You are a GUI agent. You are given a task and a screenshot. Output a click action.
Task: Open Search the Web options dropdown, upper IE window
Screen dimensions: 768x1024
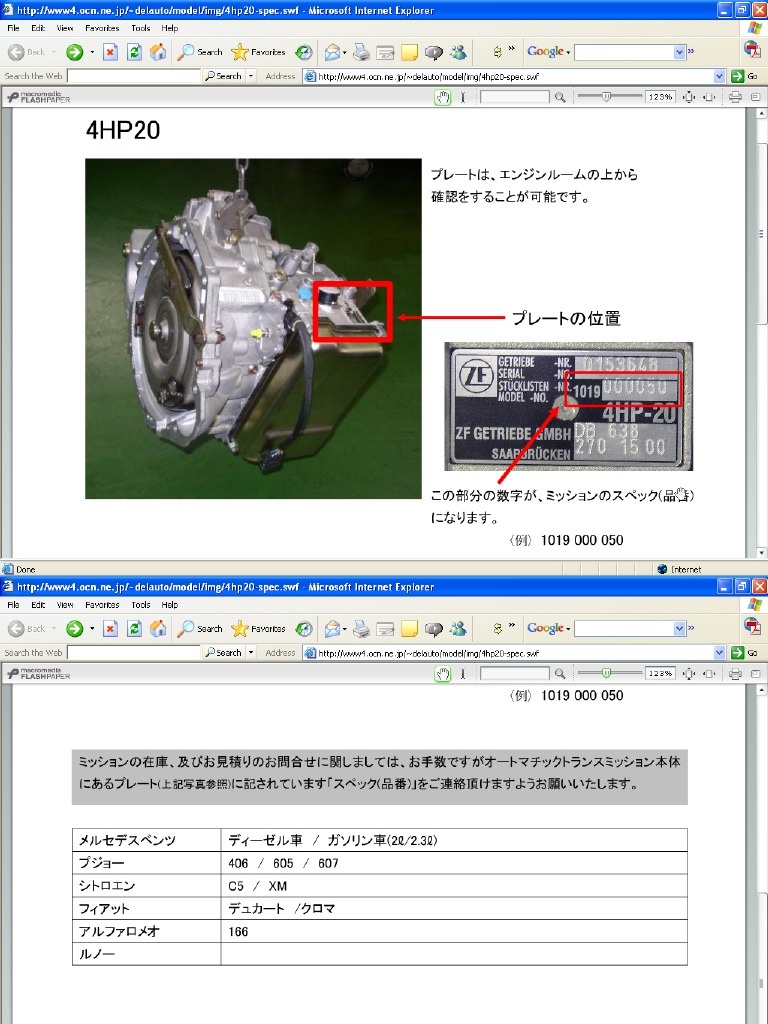point(251,76)
